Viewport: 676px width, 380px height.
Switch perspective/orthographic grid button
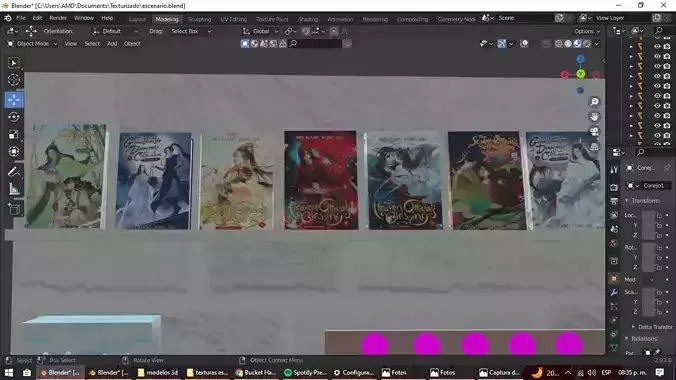coord(594,147)
